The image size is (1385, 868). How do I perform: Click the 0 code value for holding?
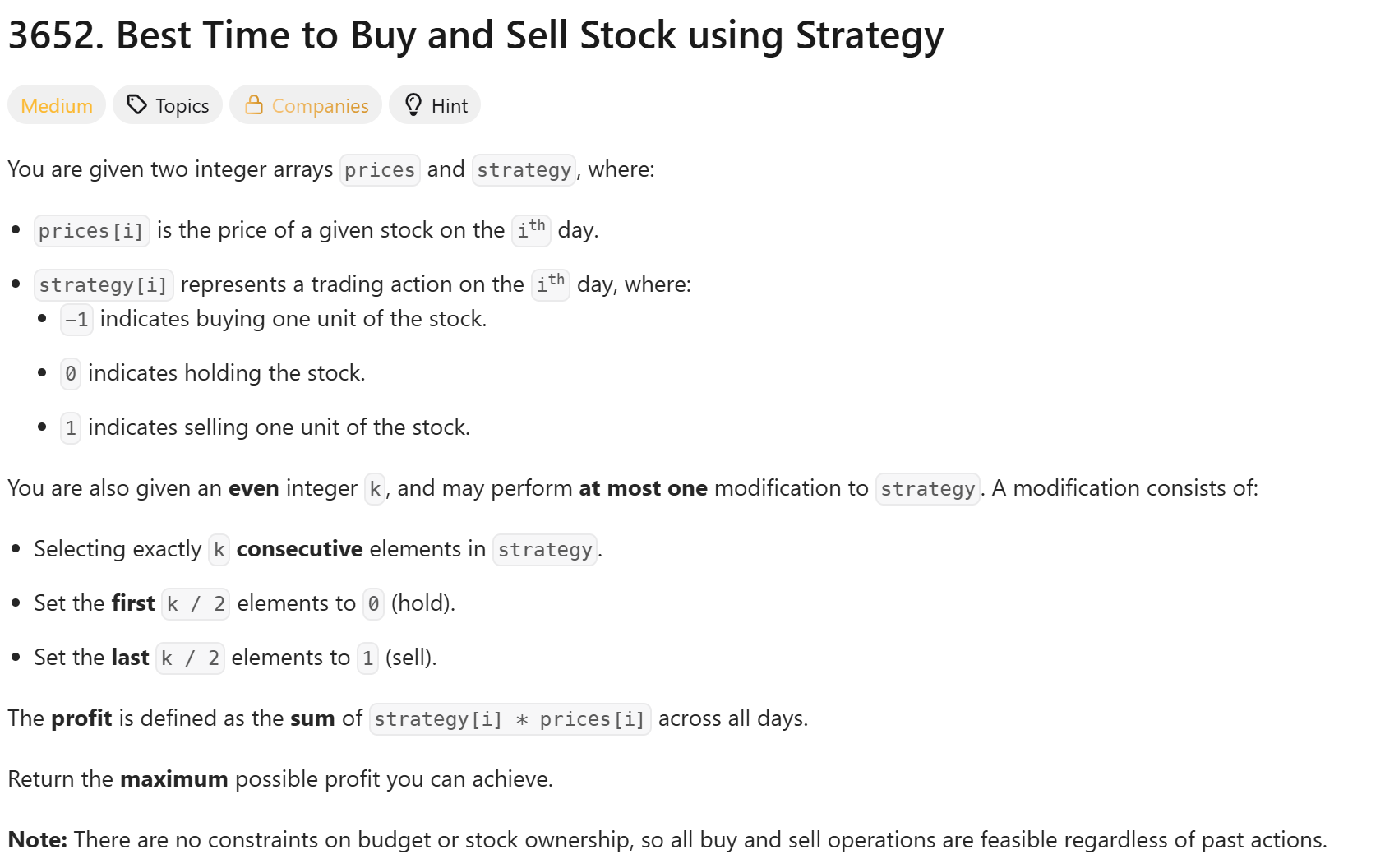click(x=71, y=374)
